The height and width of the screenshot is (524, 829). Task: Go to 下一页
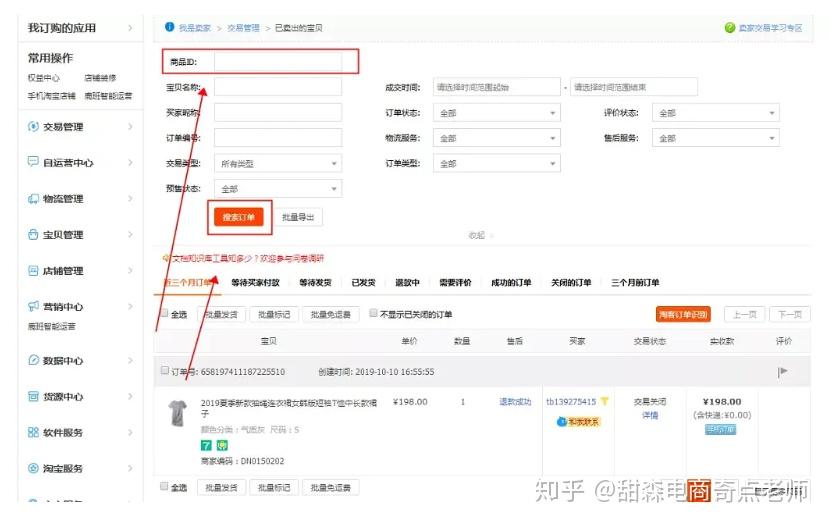tap(790, 314)
